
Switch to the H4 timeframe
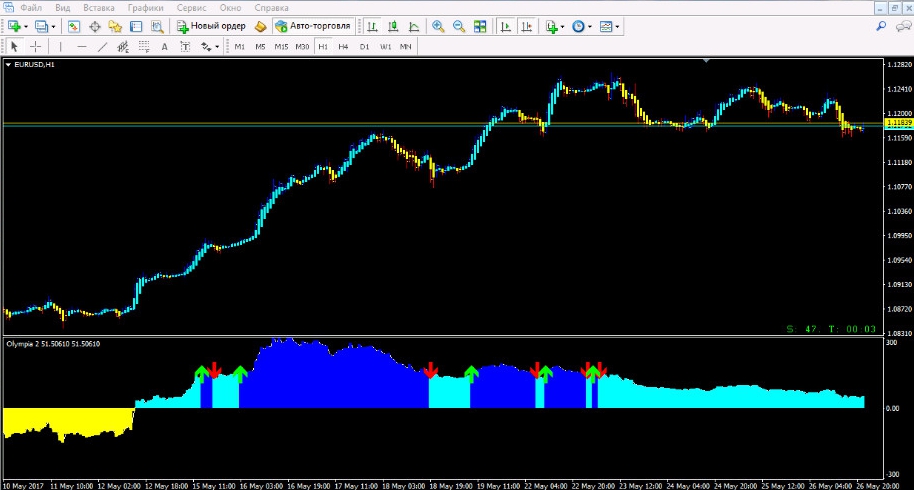coord(343,46)
